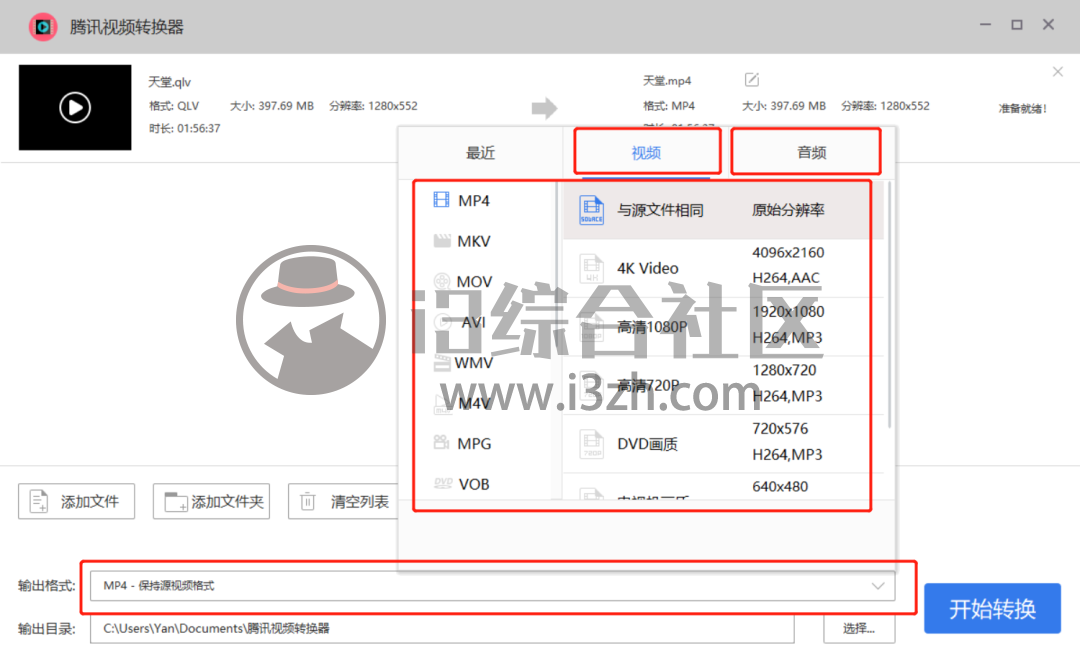Click the 选择... browse button
1080x666 pixels.
click(x=859, y=629)
